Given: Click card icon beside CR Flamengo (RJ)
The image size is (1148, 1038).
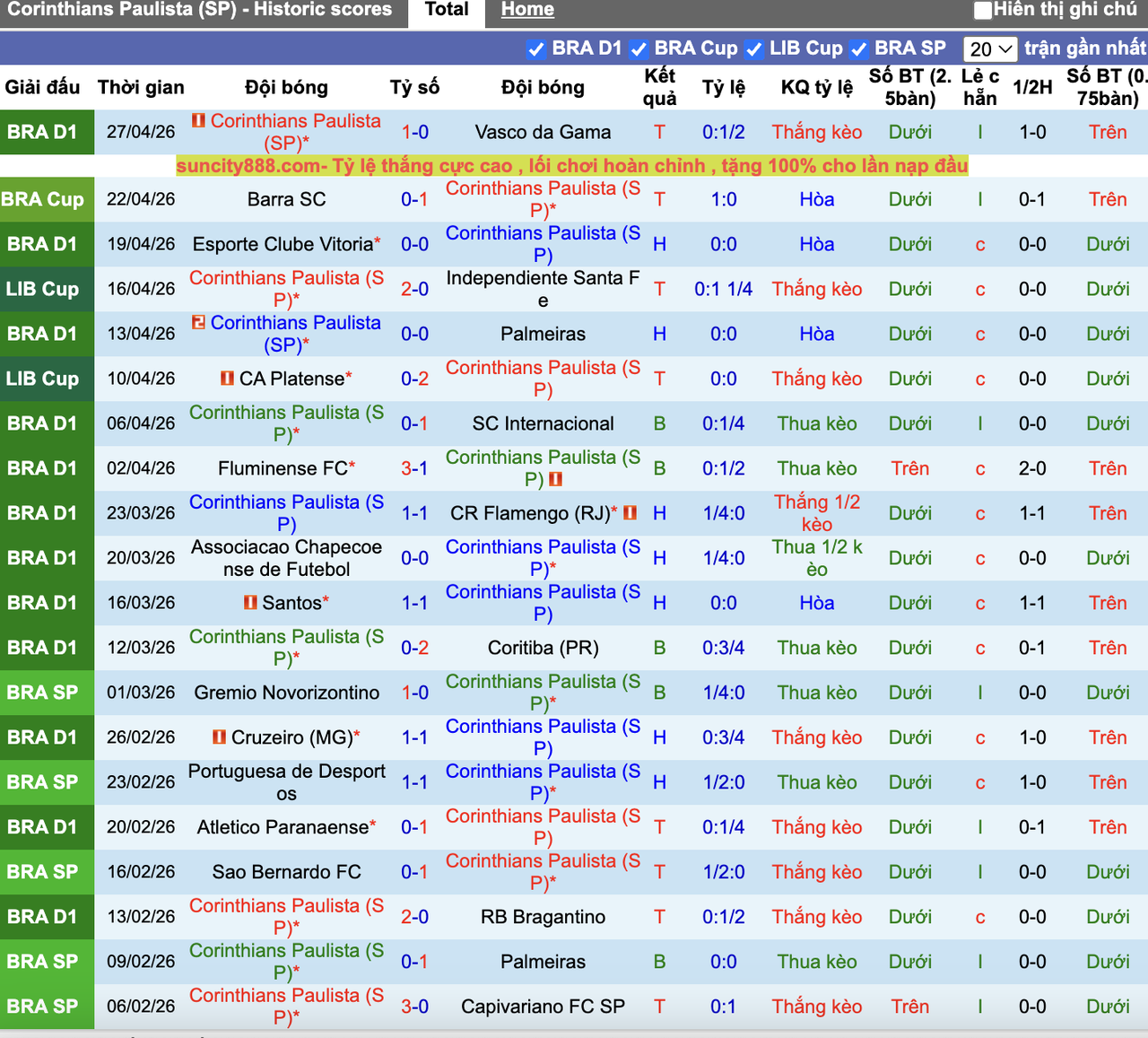Looking at the screenshot, I should click(630, 513).
